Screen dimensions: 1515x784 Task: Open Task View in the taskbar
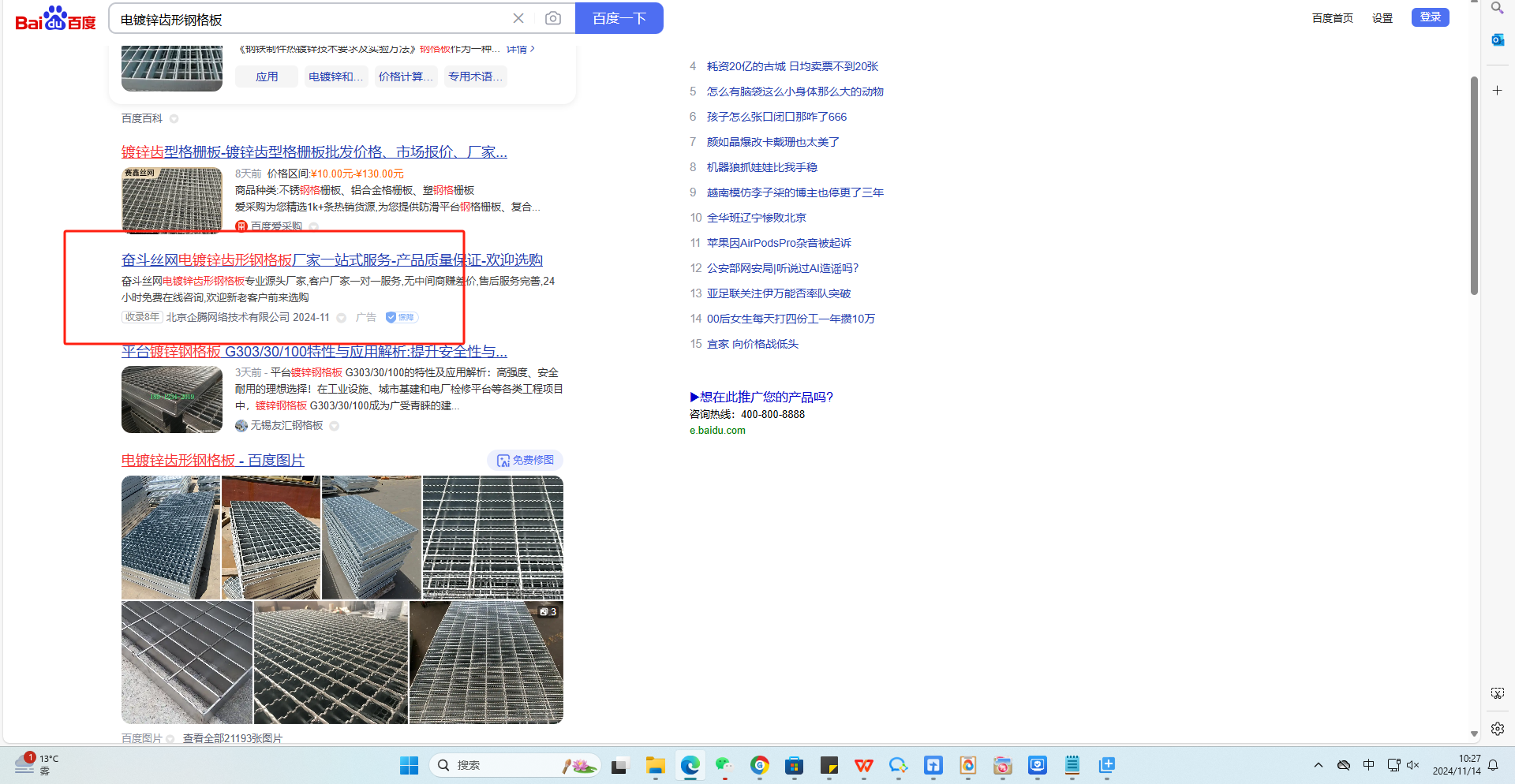[619, 765]
